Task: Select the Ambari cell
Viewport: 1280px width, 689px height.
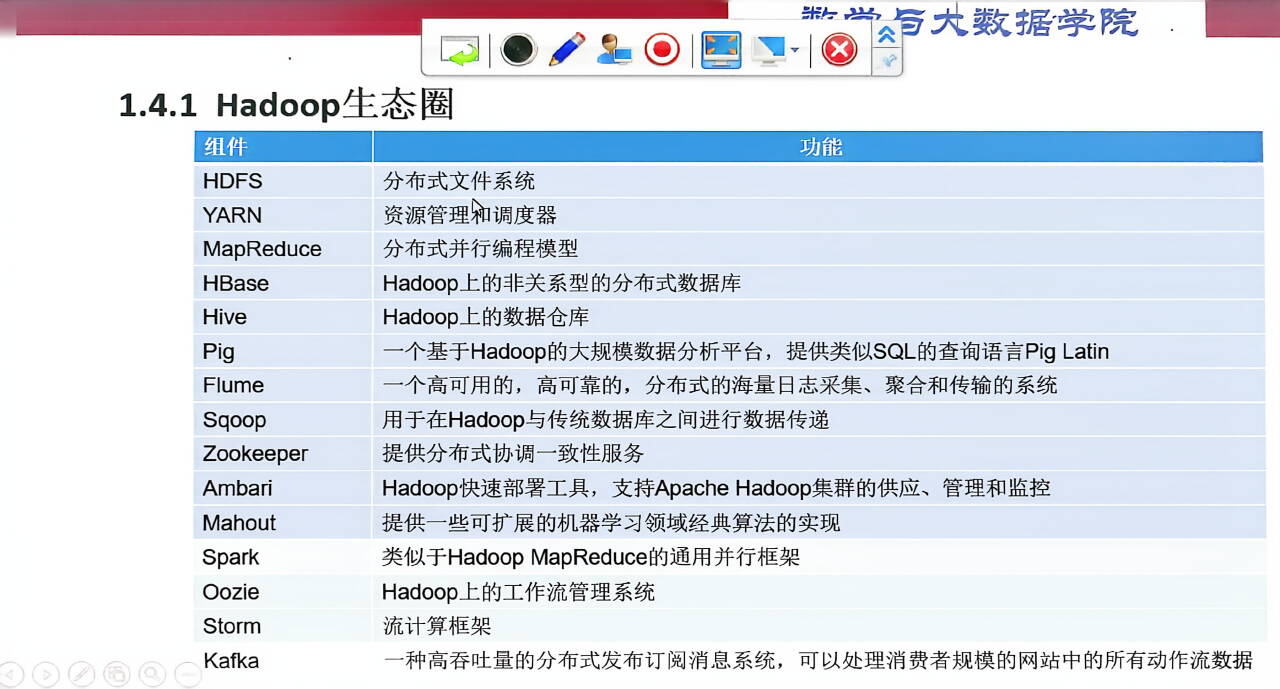Action: click(x=282, y=488)
